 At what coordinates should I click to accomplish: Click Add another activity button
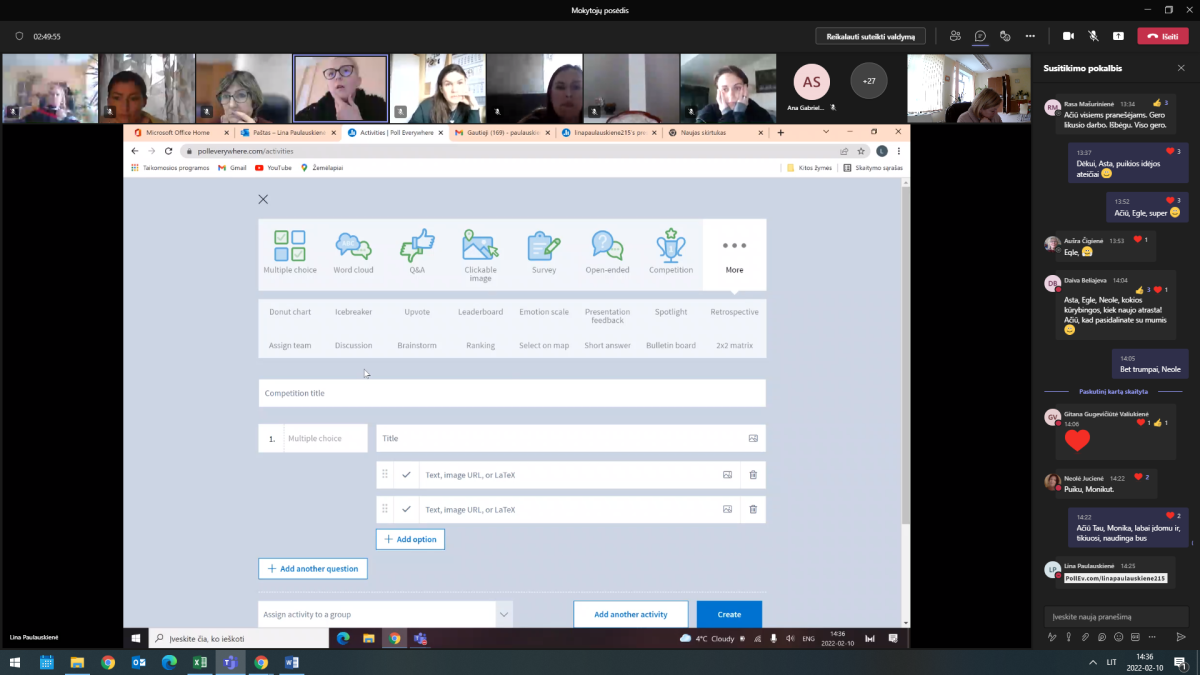630,614
